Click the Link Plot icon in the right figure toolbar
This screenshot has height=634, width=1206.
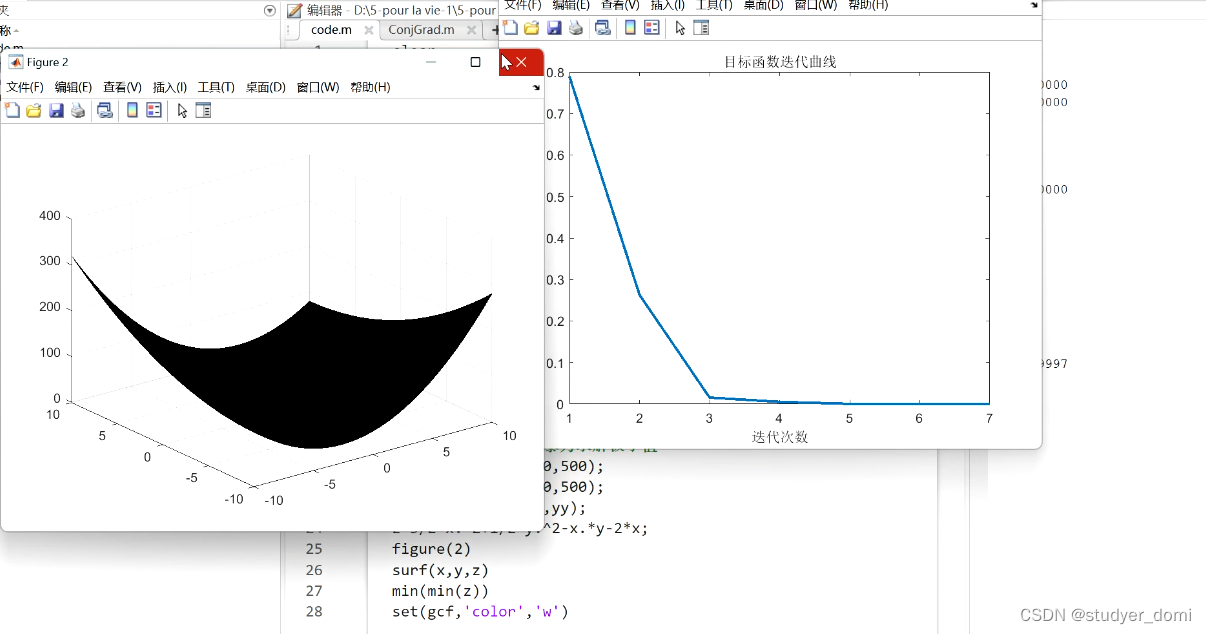(x=604, y=27)
